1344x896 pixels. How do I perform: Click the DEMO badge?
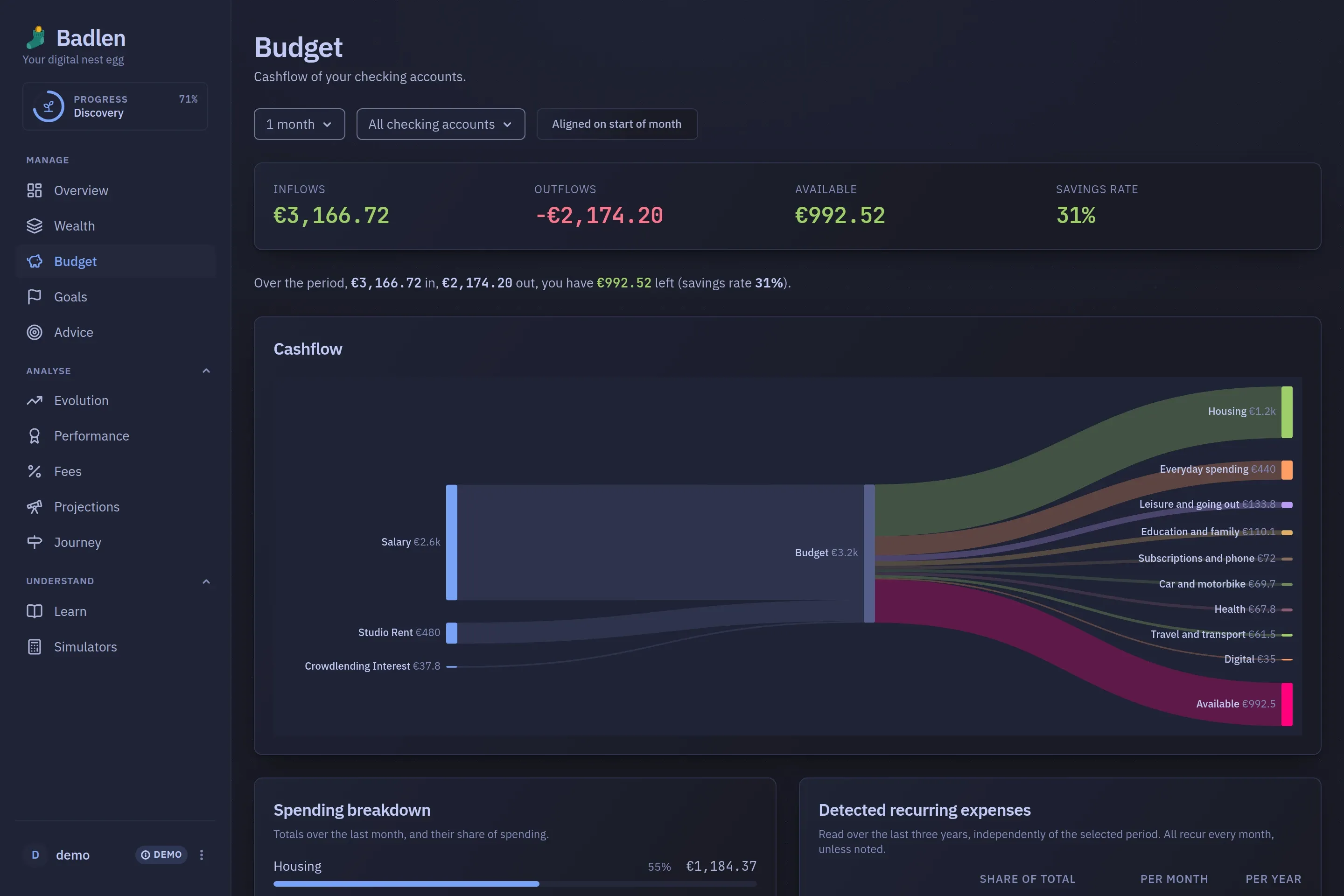(x=161, y=855)
